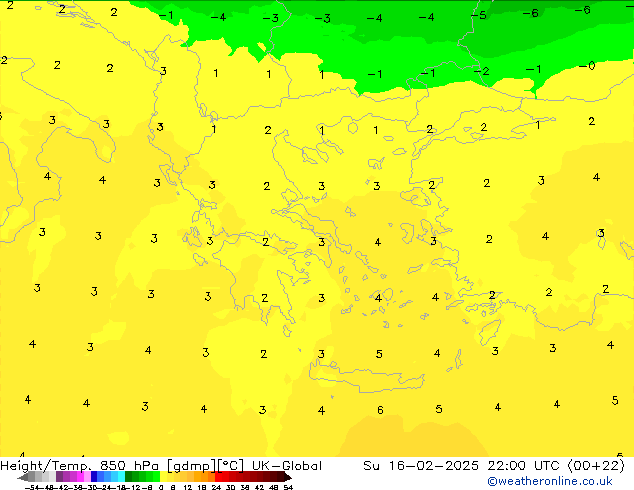
Task: Click the '[gdmp]' unit label
Action: pos(192,466)
